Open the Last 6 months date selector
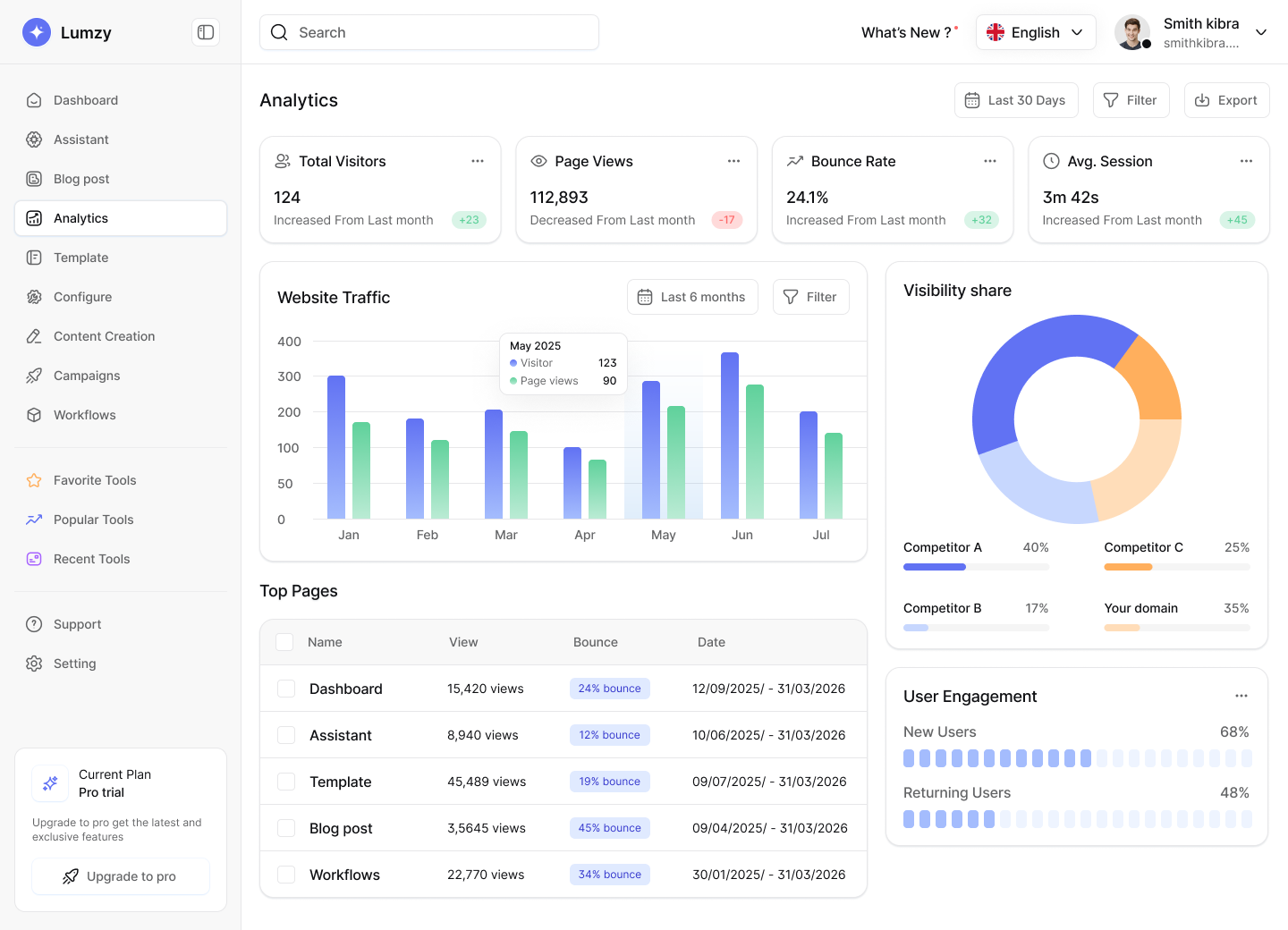 click(692, 296)
